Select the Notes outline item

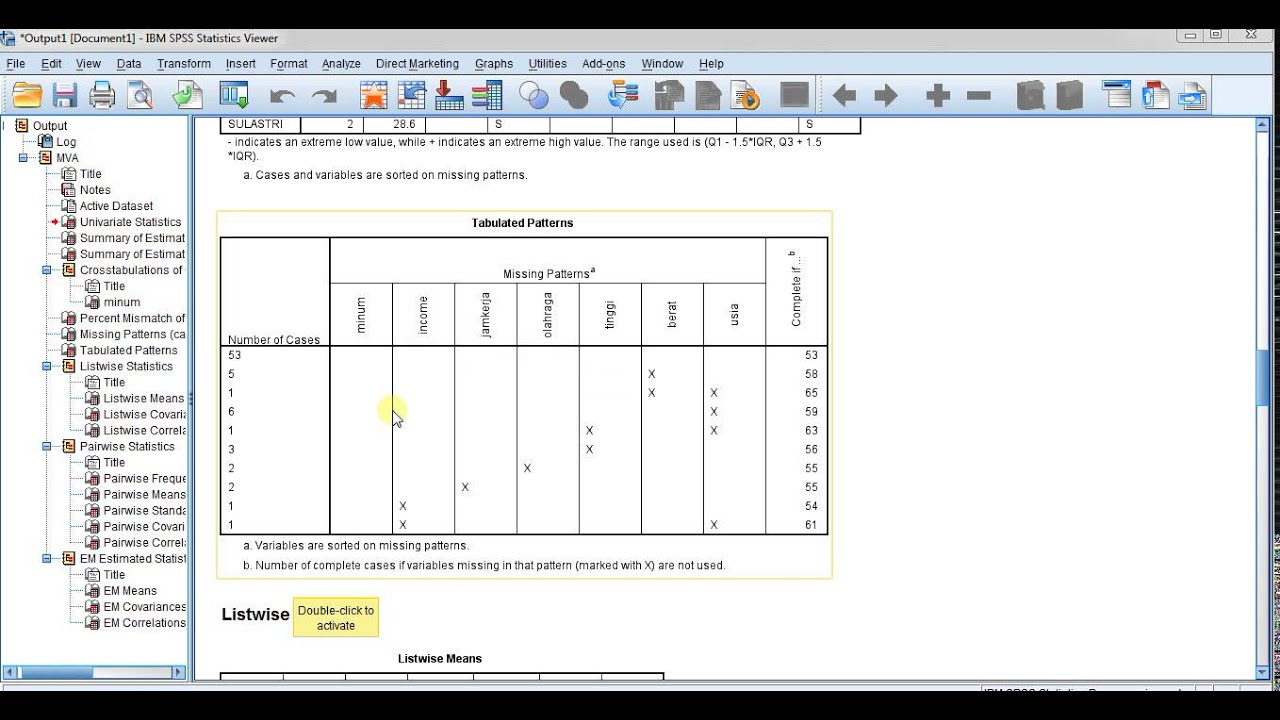pos(95,190)
